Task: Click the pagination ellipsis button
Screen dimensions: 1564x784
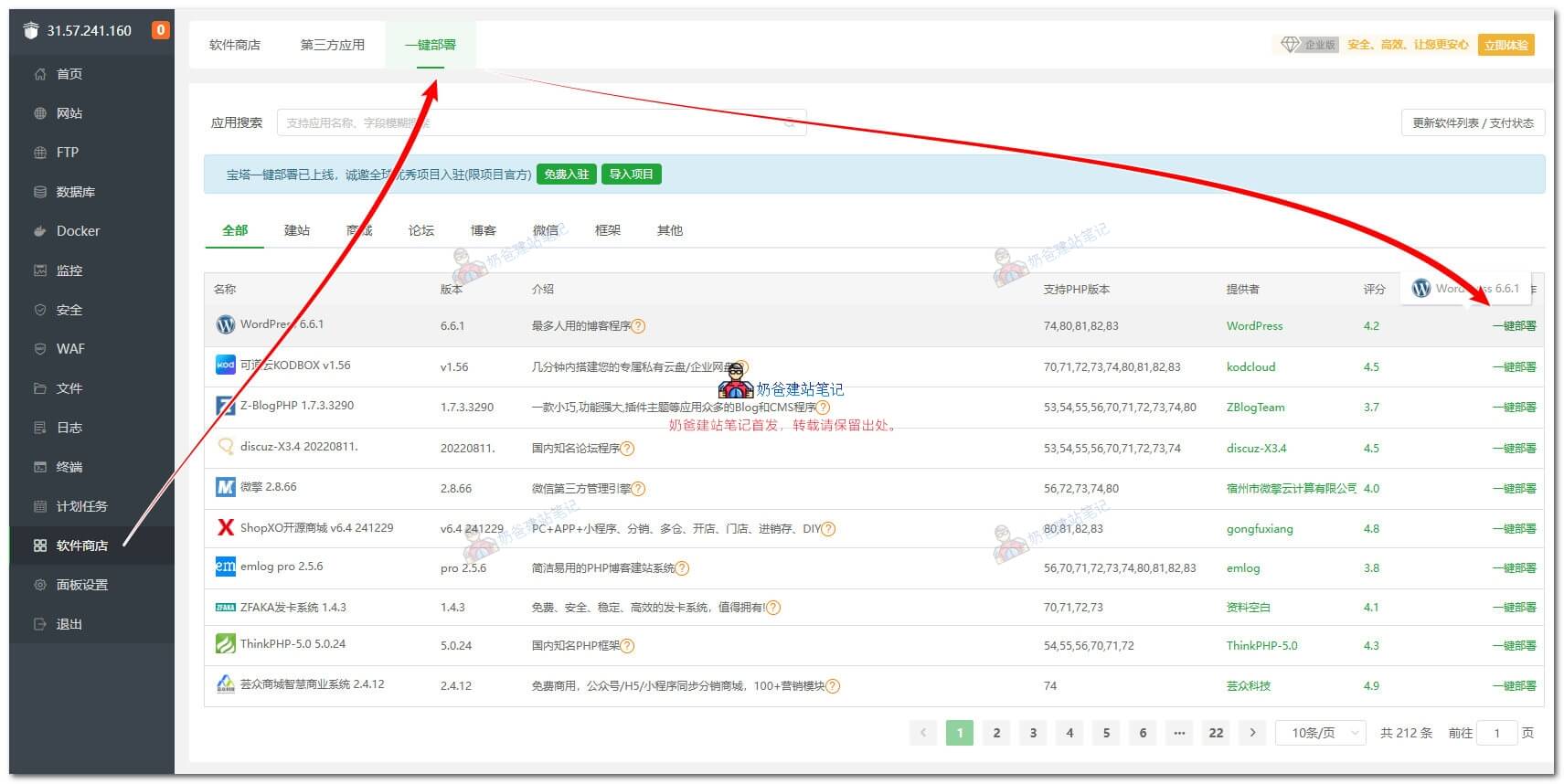Action: [x=1179, y=733]
